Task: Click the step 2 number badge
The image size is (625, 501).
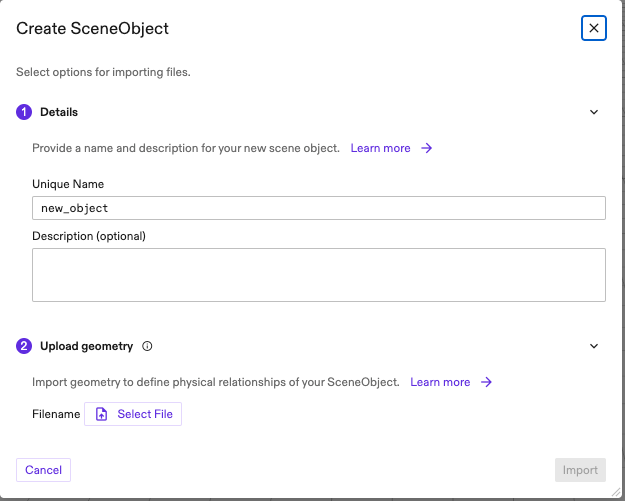Action: 24,346
